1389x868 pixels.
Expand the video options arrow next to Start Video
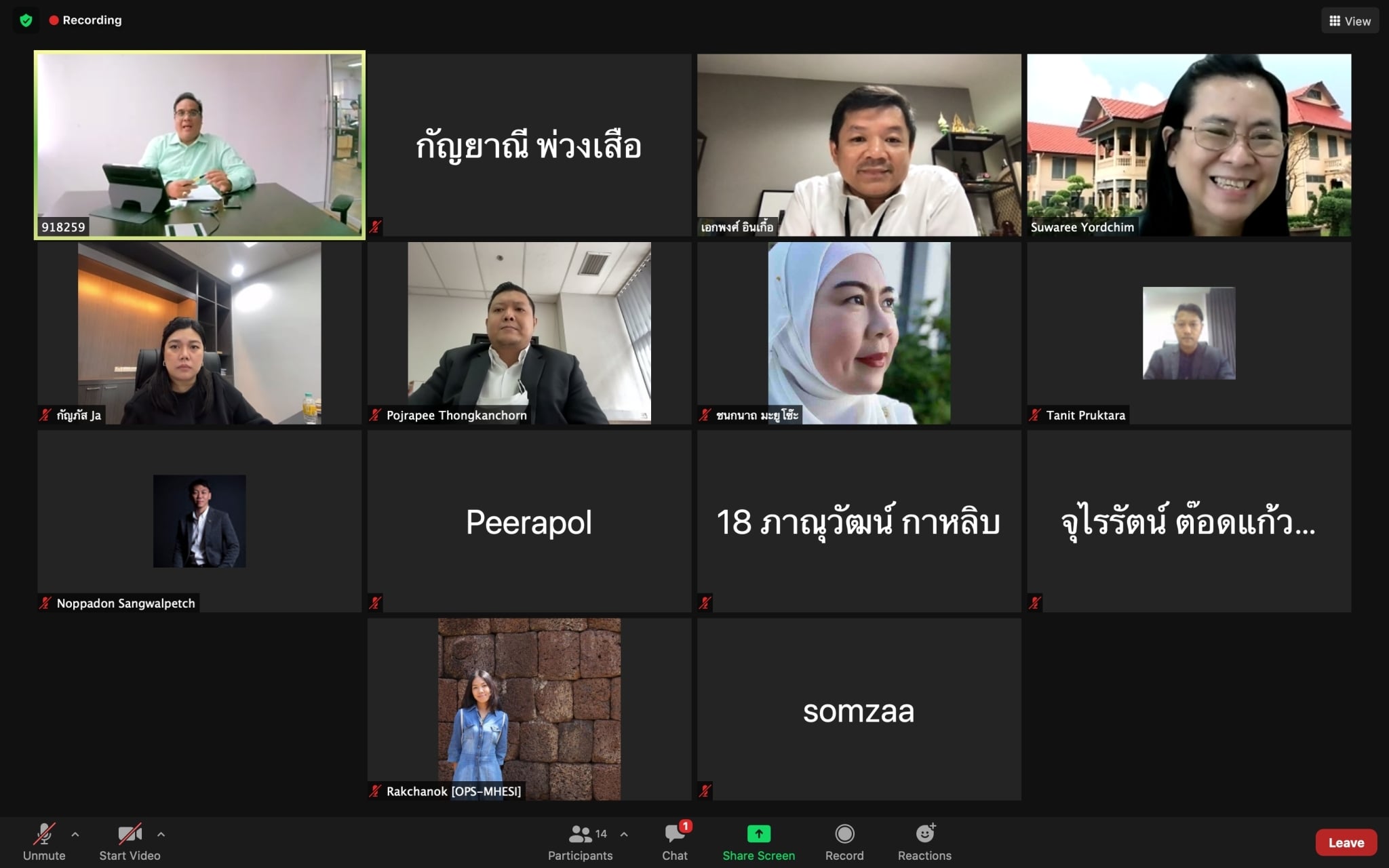click(x=161, y=834)
